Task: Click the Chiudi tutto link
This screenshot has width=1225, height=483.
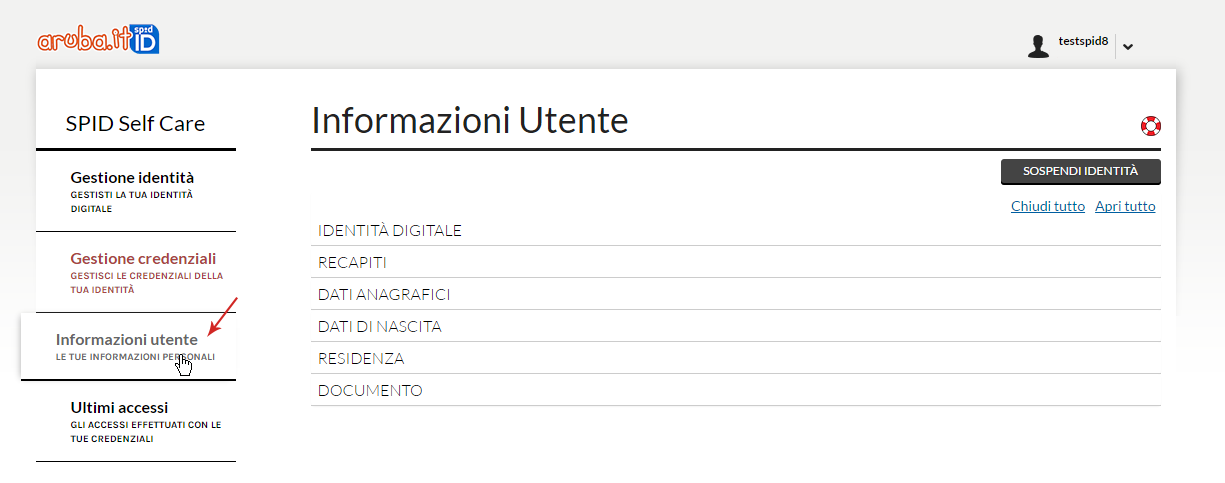Action: pos(1048,206)
